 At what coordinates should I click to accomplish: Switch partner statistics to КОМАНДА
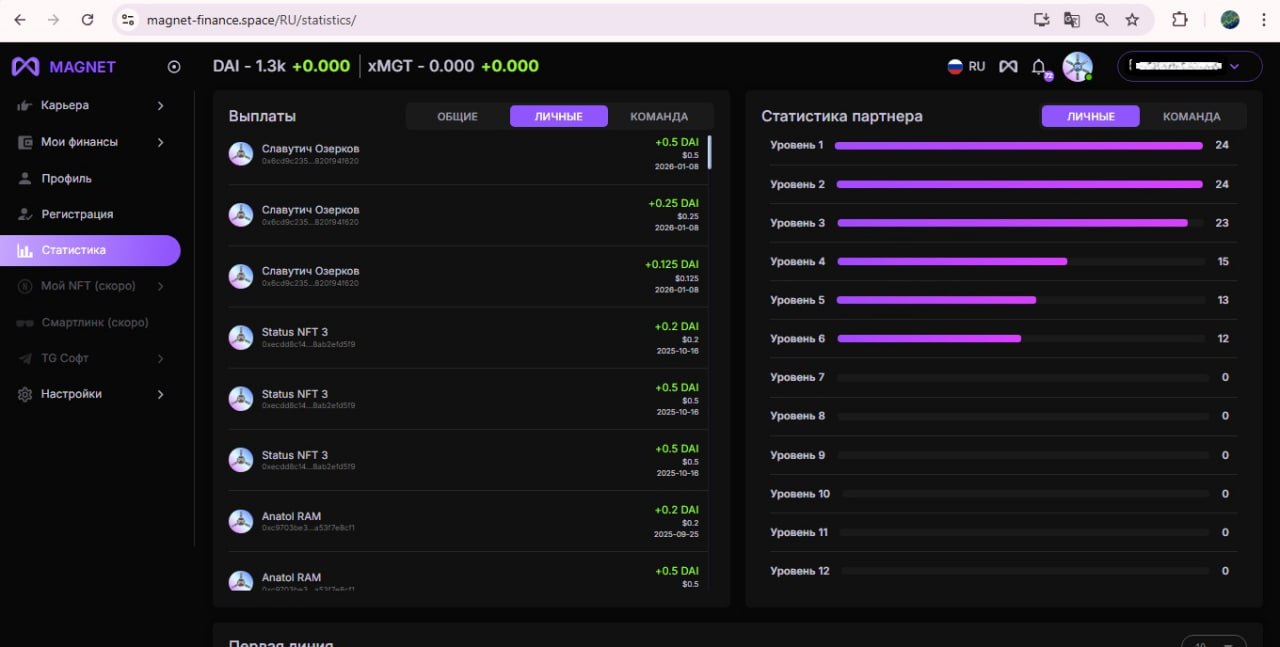click(1191, 116)
